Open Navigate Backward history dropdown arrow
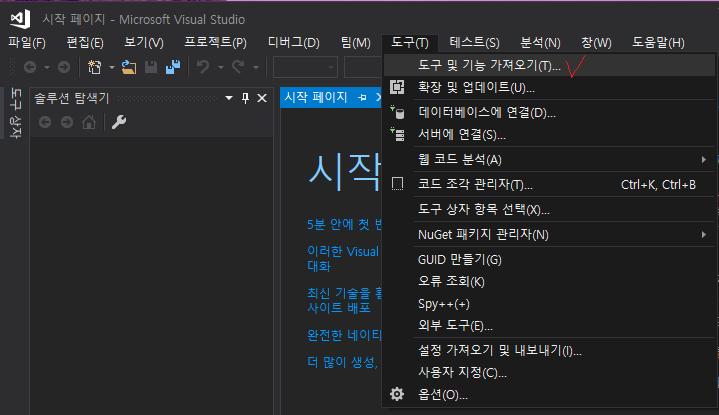Viewport: 719px width, 415px height. [47, 67]
